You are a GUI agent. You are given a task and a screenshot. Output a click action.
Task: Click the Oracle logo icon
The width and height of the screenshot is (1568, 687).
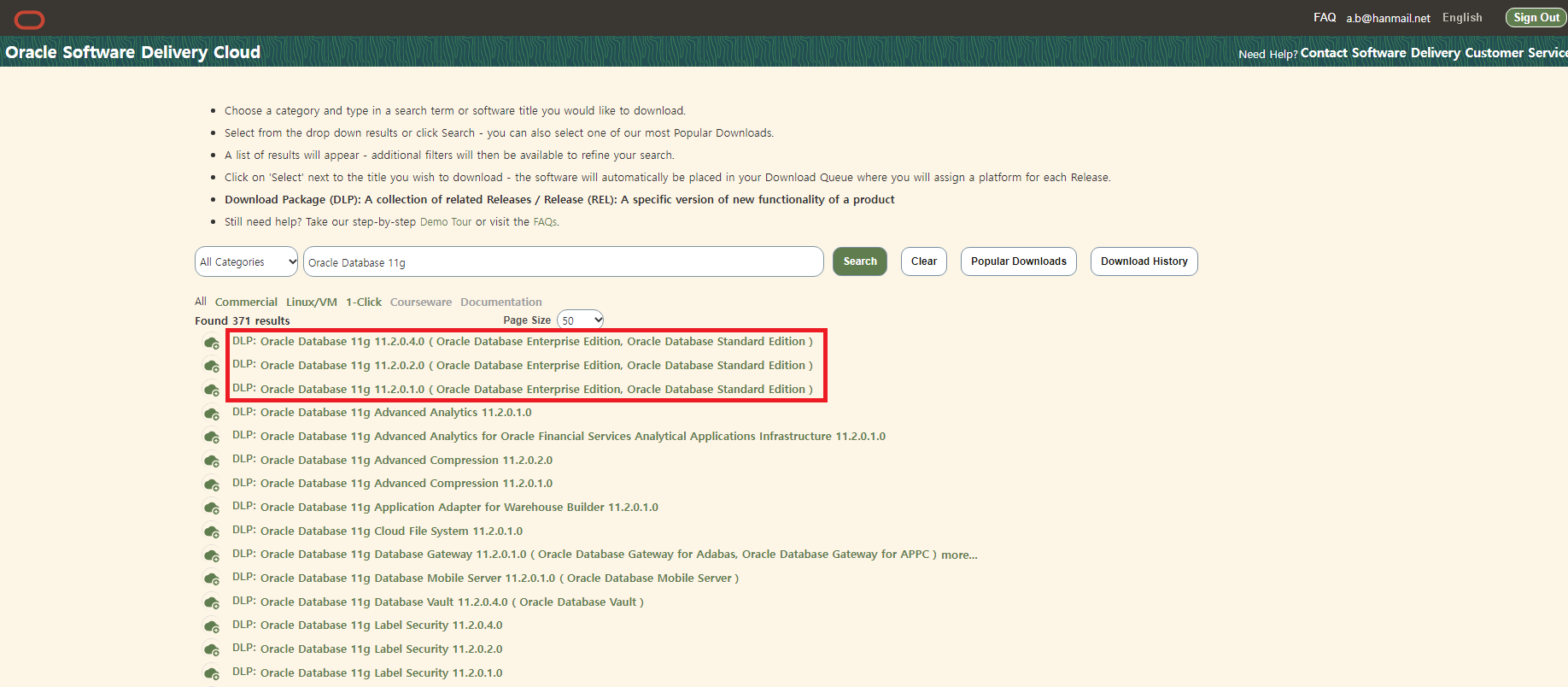click(30, 19)
